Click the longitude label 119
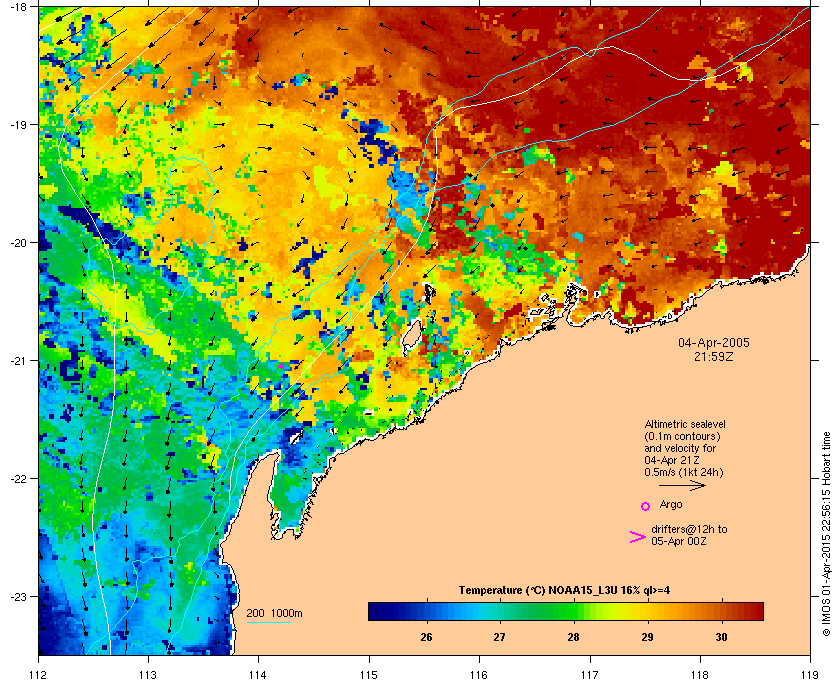This screenshot has height=680, width=840. (810, 675)
